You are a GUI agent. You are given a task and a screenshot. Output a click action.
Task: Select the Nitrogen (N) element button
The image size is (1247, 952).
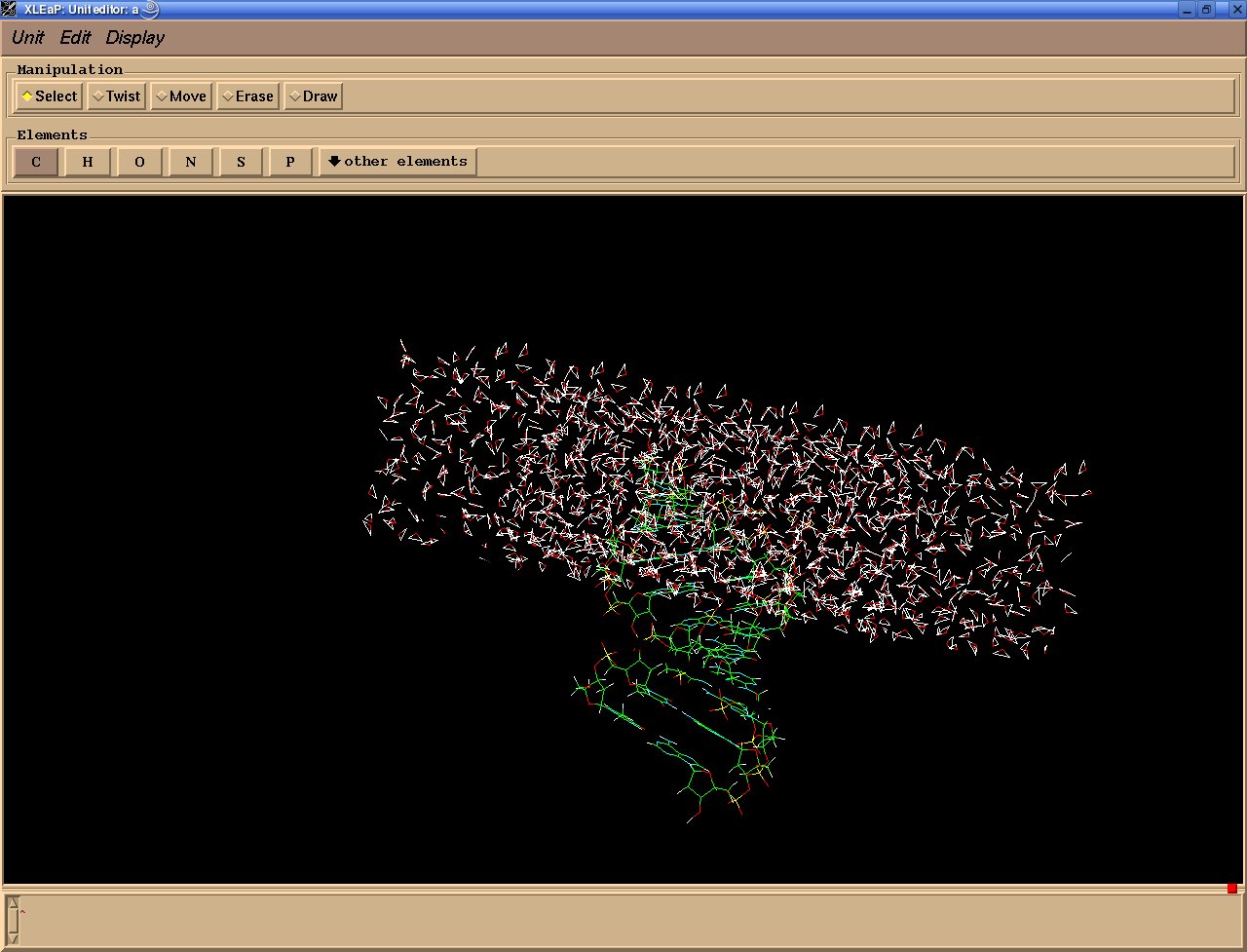[x=191, y=162]
